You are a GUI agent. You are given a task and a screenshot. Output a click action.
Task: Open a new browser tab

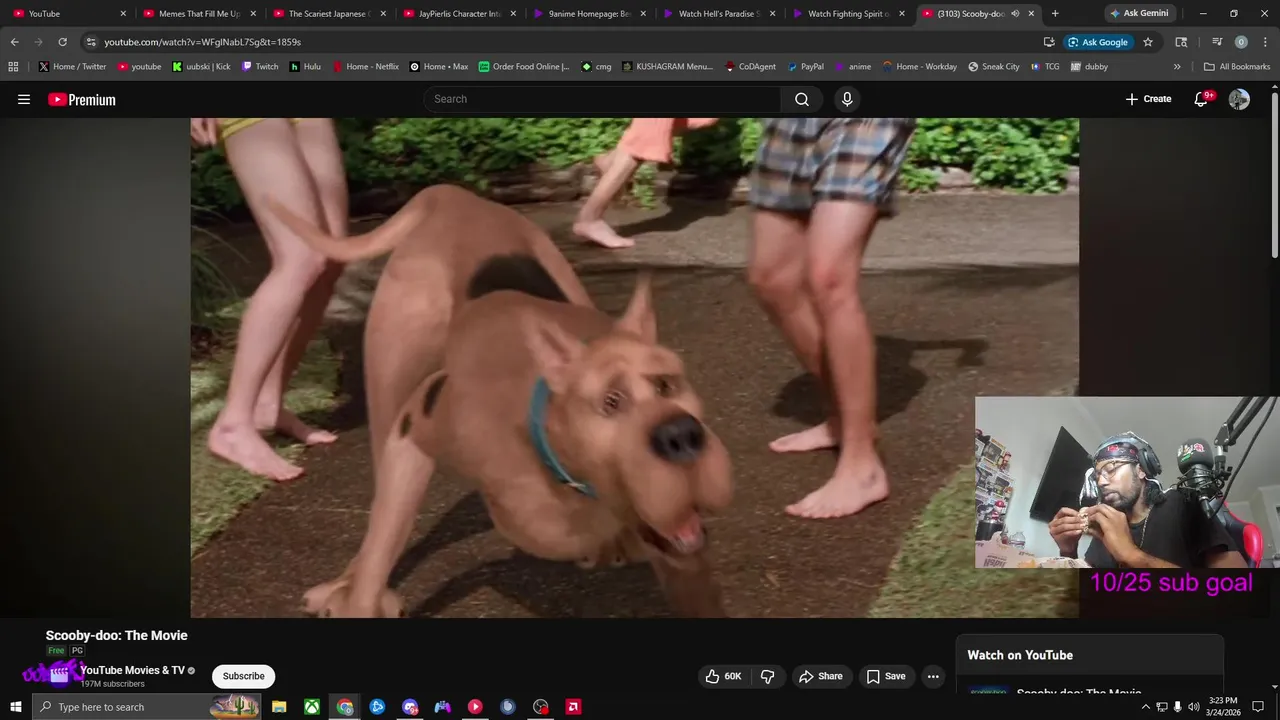pyautogui.click(x=1055, y=14)
